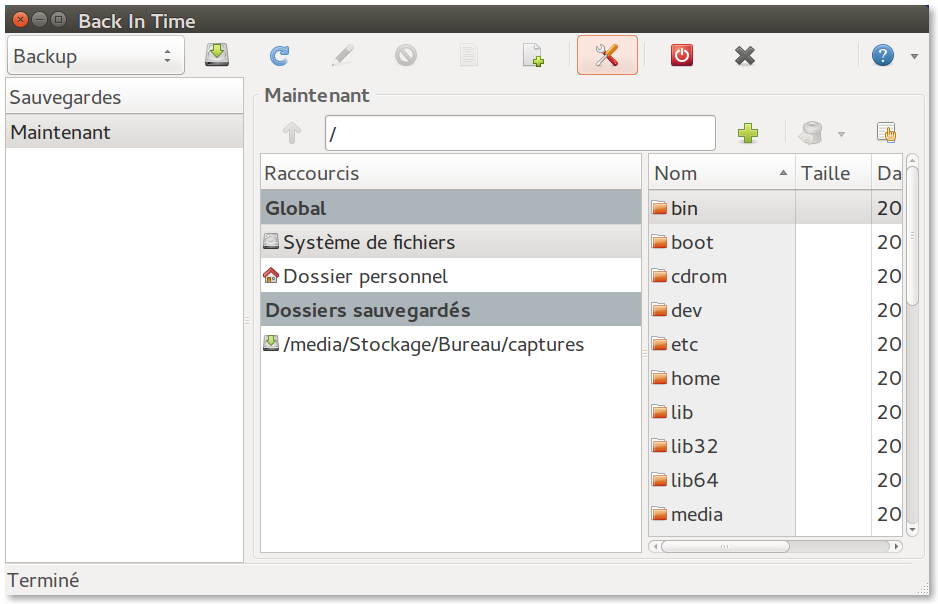Select Maintenant in the snapshots list

(124, 132)
